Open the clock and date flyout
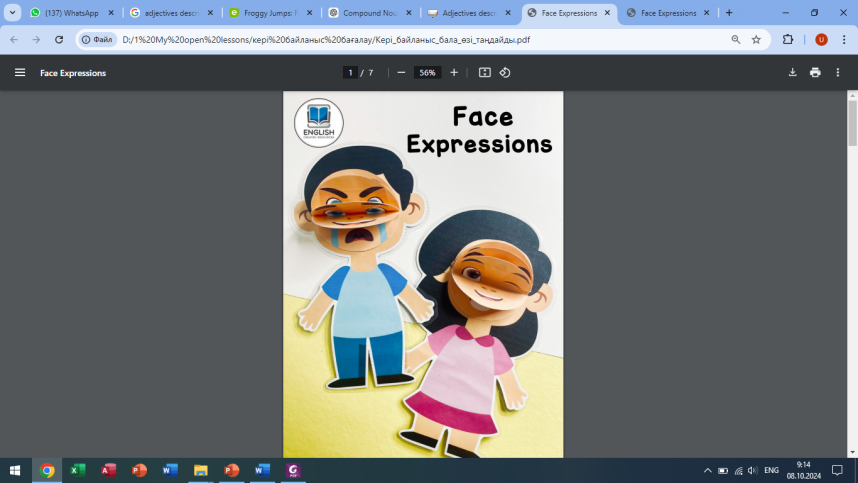 coord(804,470)
